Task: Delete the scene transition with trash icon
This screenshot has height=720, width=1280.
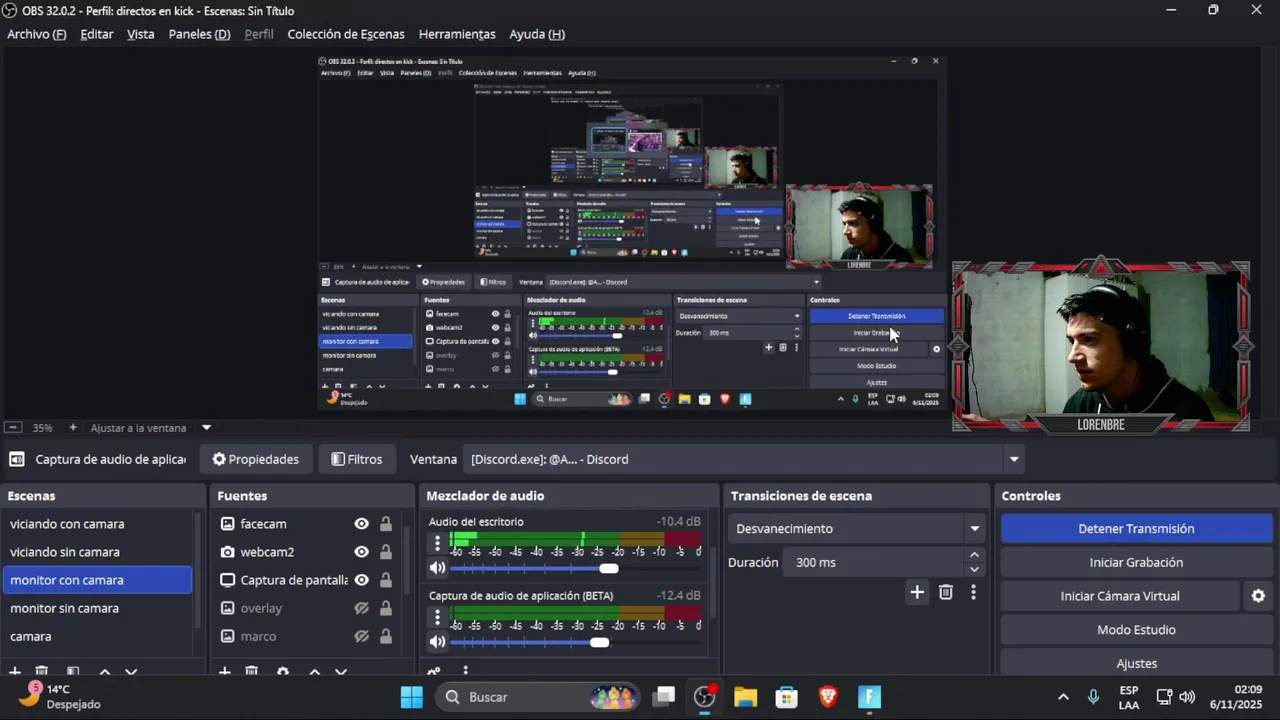Action: pyautogui.click(x=946, y=592)
